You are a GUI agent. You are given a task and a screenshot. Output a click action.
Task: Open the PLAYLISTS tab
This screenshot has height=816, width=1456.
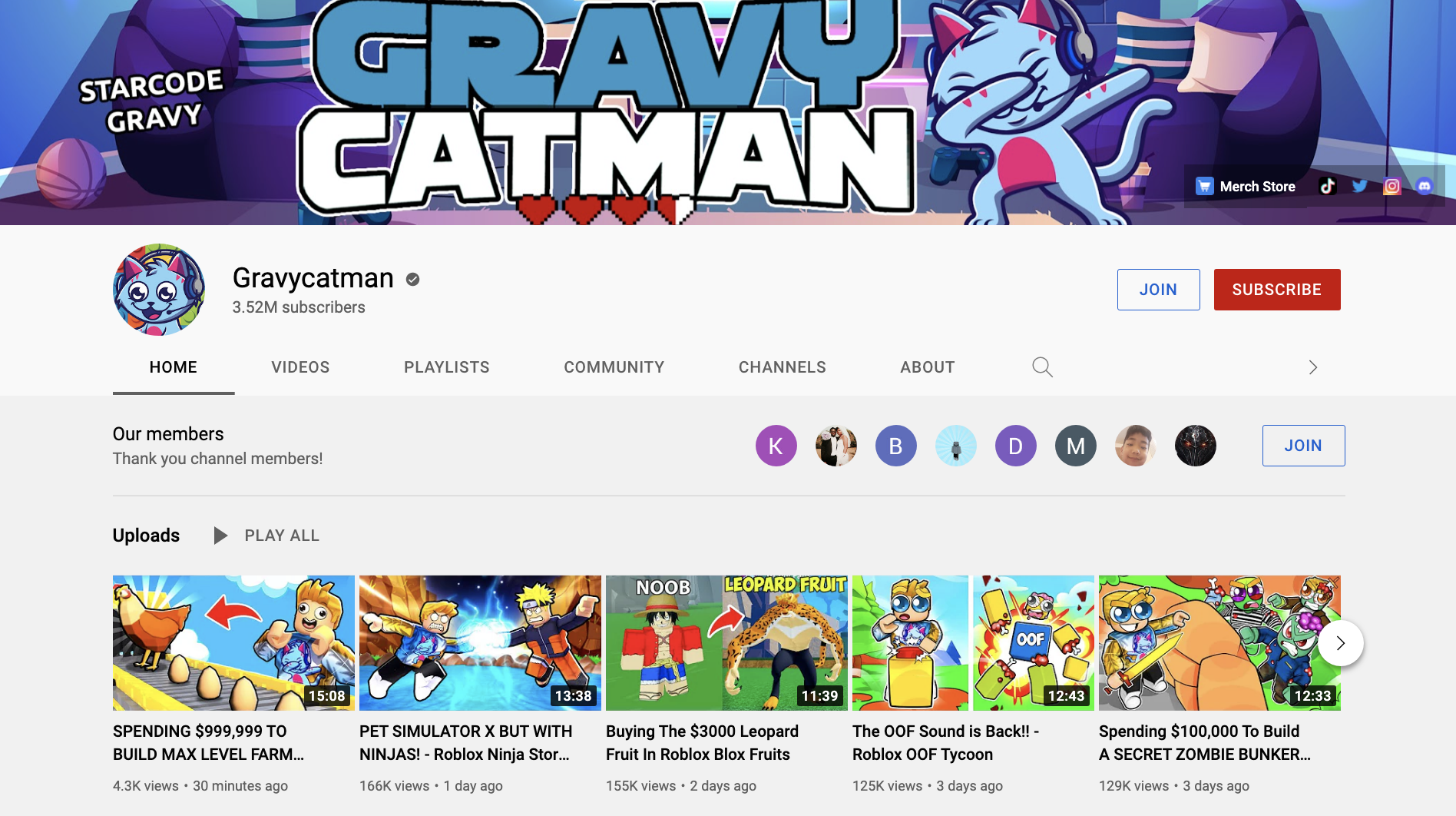click(446, 367)
